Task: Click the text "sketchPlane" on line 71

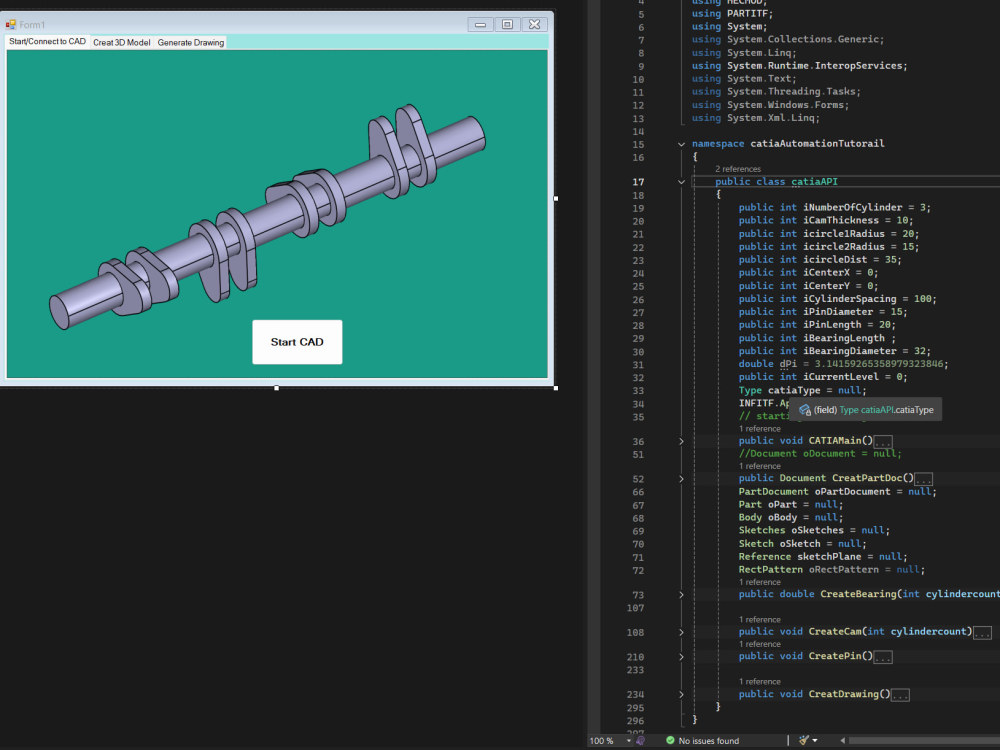Action: (829, 557)
